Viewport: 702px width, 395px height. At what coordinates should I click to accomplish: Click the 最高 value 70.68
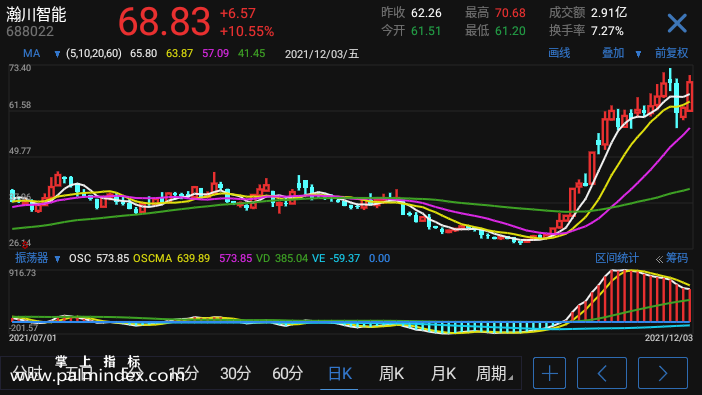coord(510,13)
